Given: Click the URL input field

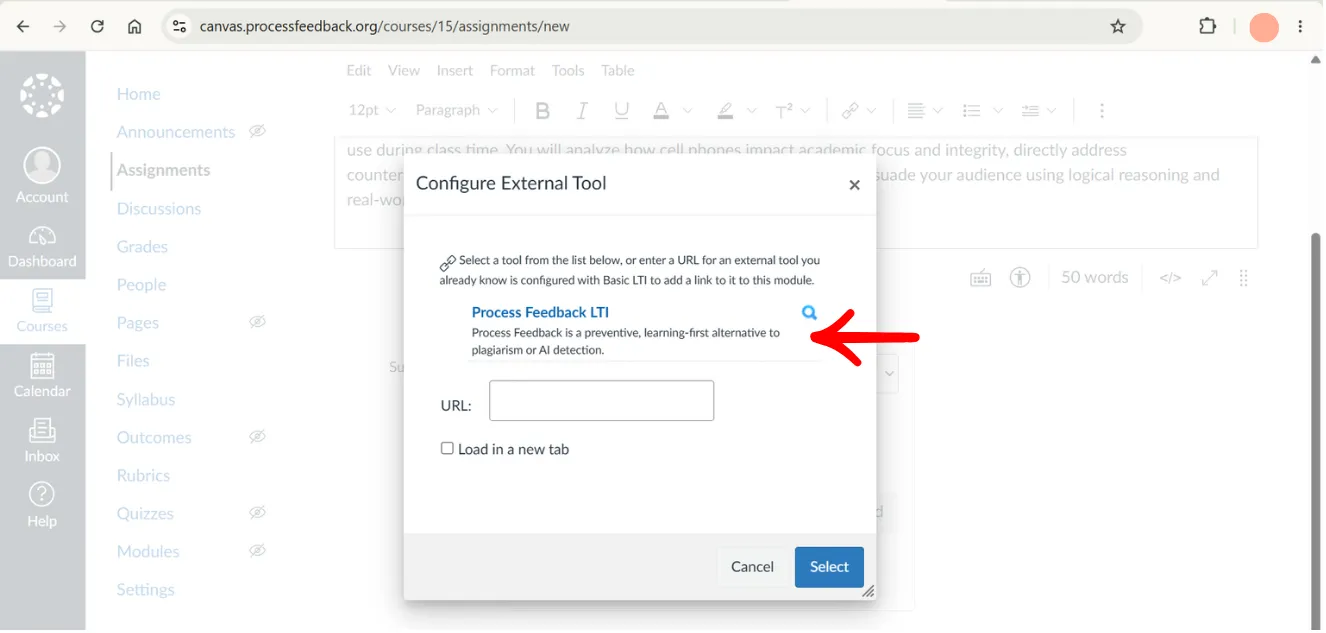Looking at the screenshot, I should 601,401.
